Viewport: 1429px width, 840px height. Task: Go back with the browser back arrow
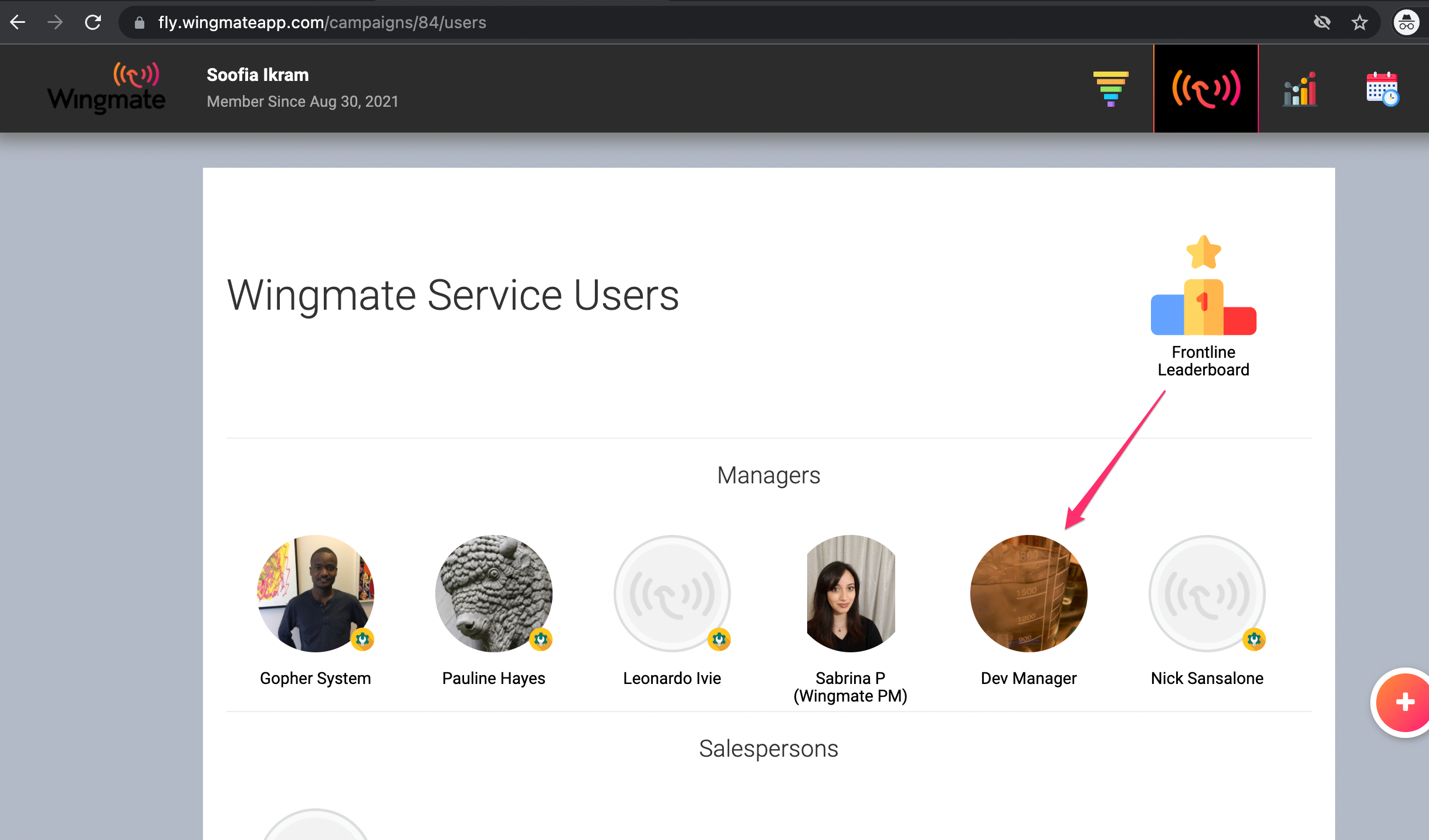18,22
